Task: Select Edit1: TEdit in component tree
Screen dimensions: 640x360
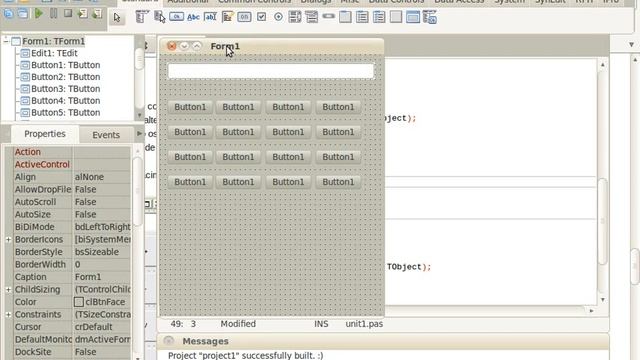Action: pos(54,53)
